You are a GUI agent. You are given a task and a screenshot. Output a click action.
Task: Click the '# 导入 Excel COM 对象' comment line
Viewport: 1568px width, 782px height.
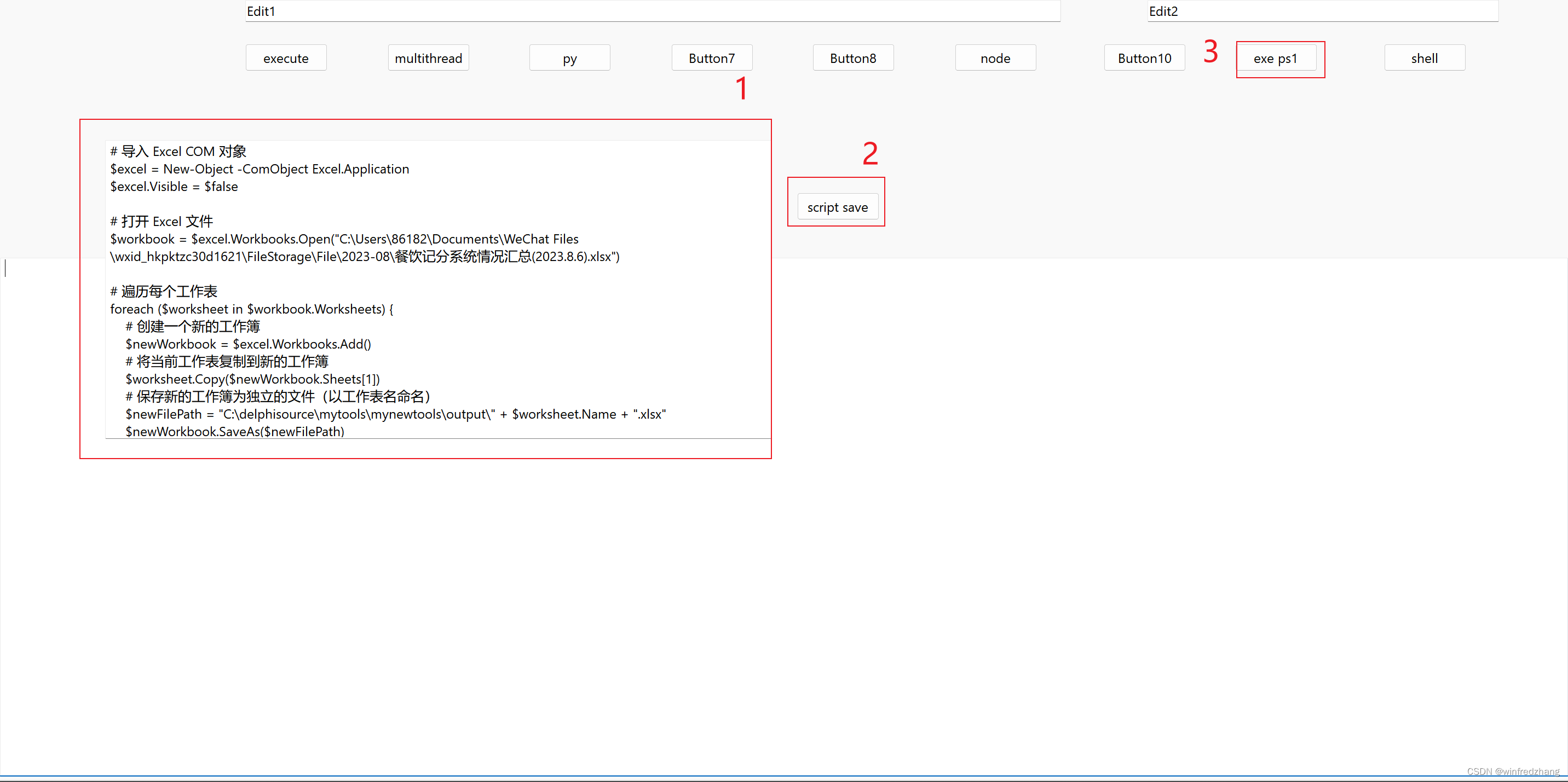point(178,151)
